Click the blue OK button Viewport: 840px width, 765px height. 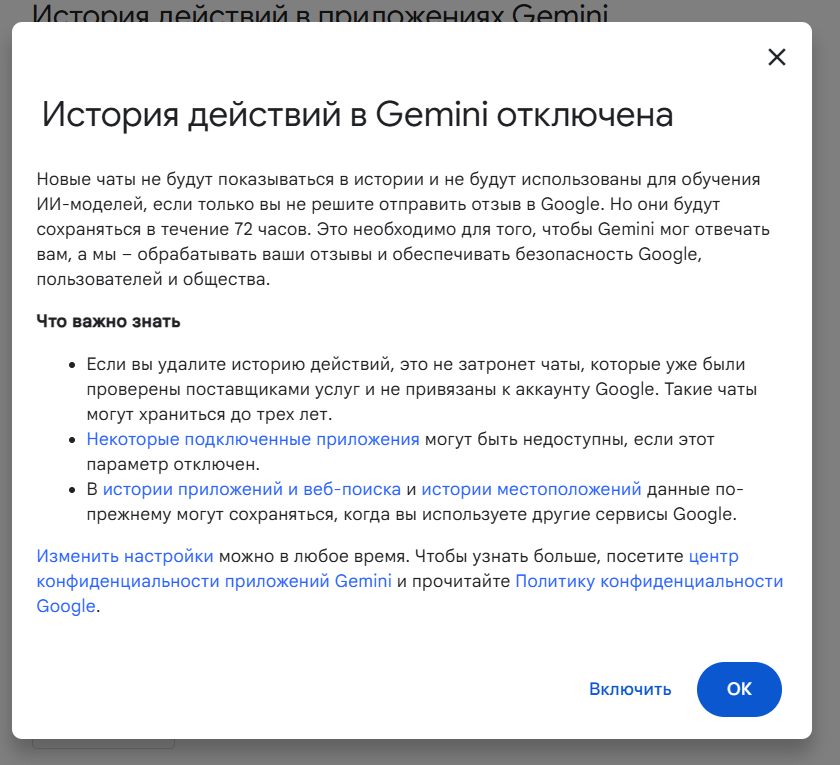(739, 689)
